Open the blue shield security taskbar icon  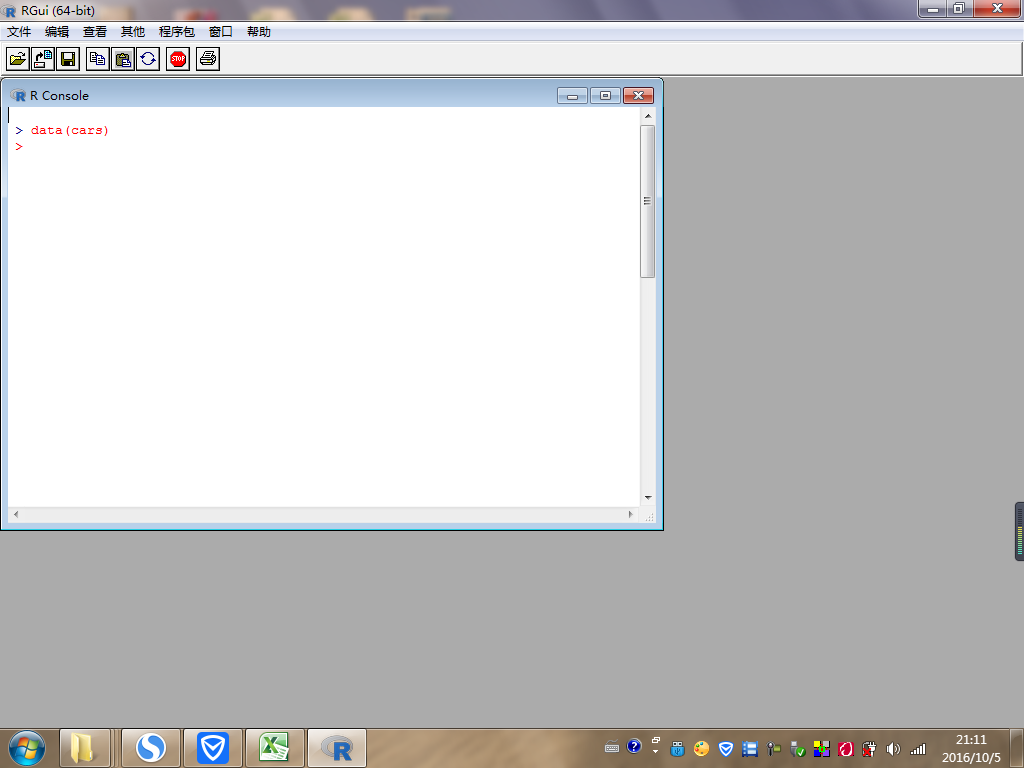pyautogui.click(x=213, y=748)
